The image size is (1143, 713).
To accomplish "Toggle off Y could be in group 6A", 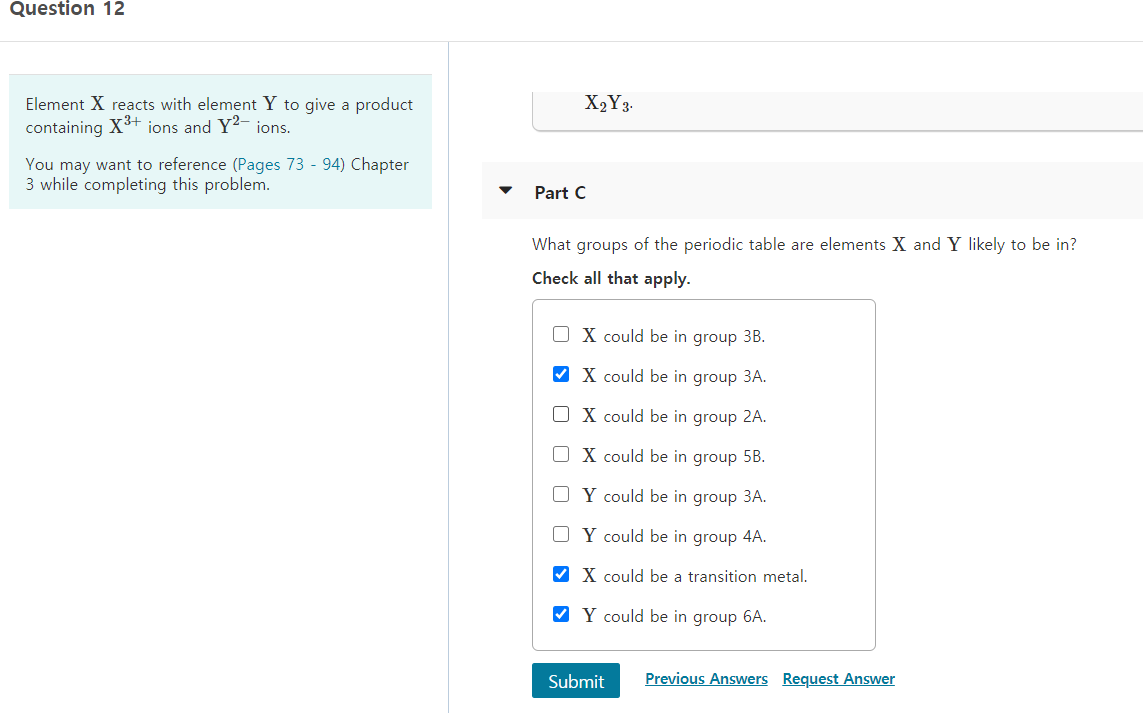I will point(561,614).
